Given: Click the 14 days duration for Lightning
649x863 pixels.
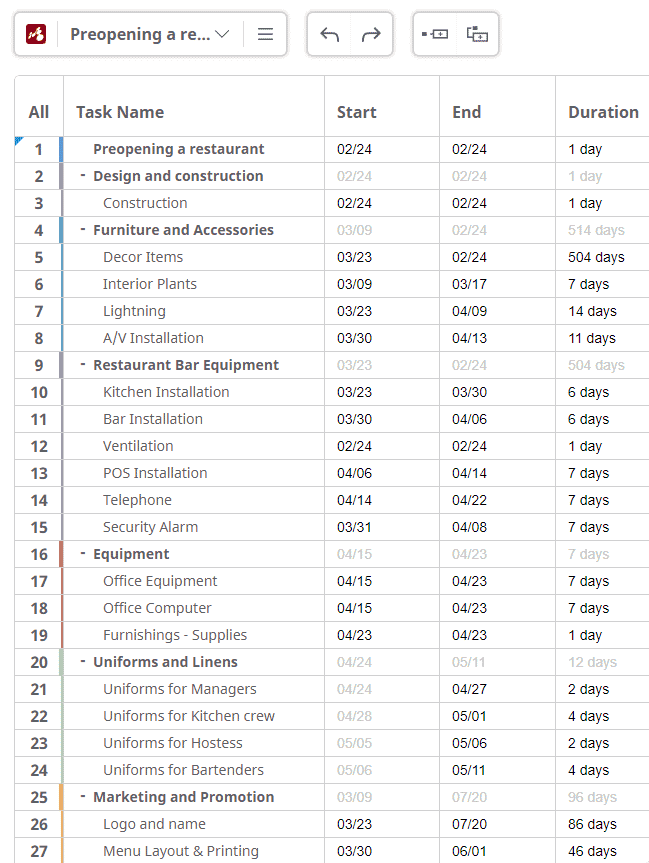Looking at the screenshot, I should pyautogui.click(x=592, y=311).
